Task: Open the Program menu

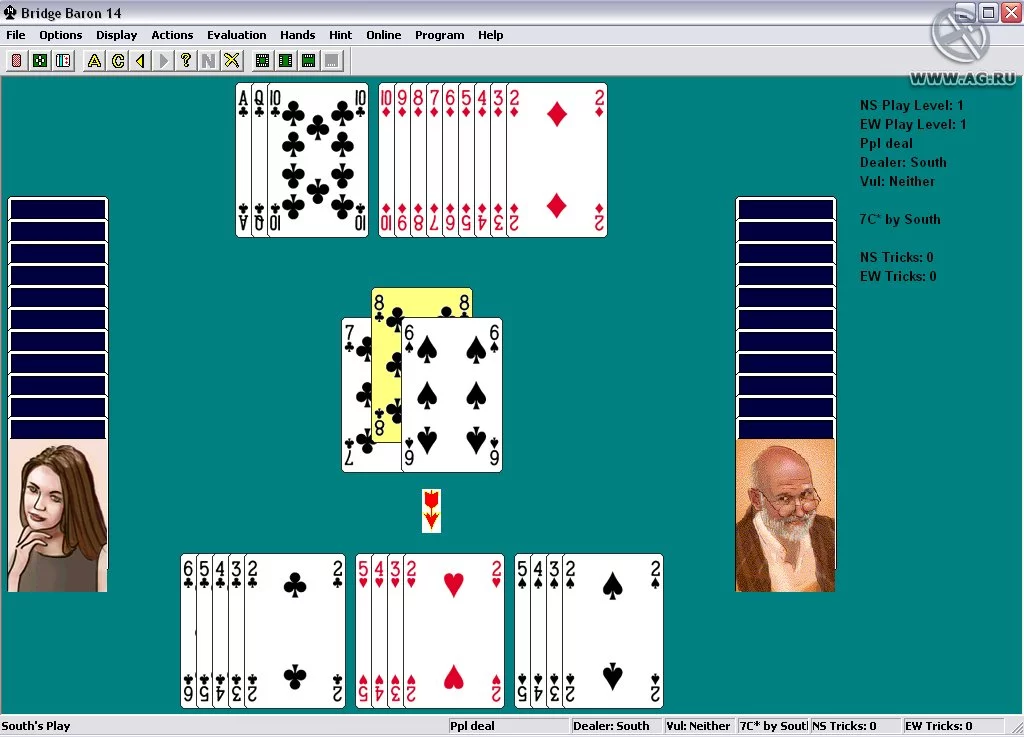Action: pos(440,35)
